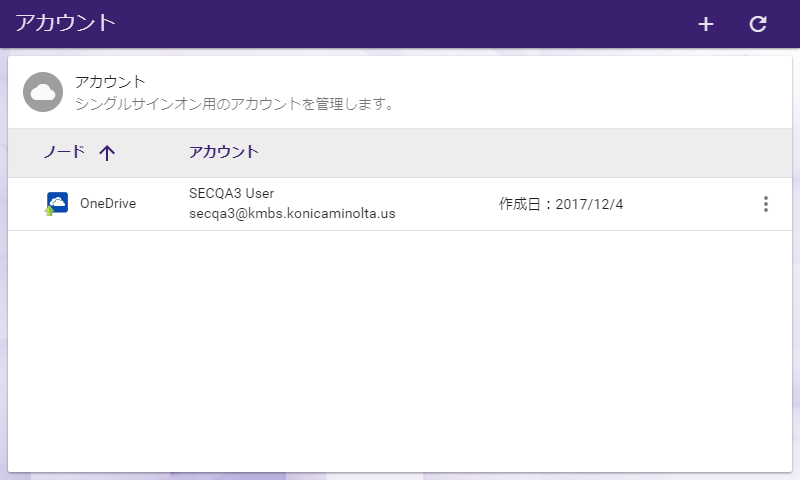Refresh the account list
The width and height of the screenshot is (800, 480).
758,24
